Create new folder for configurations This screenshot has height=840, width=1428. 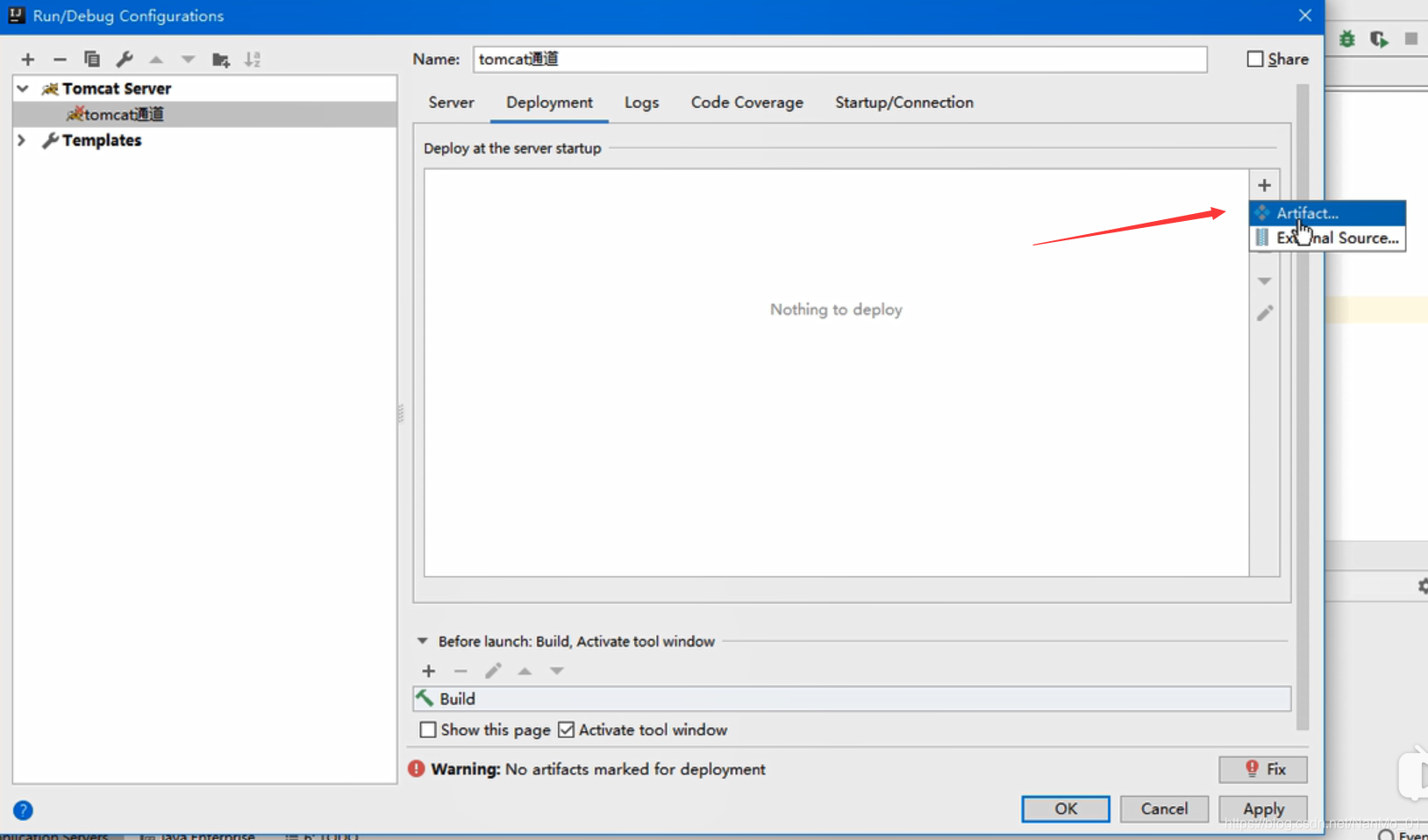[221, 60]
